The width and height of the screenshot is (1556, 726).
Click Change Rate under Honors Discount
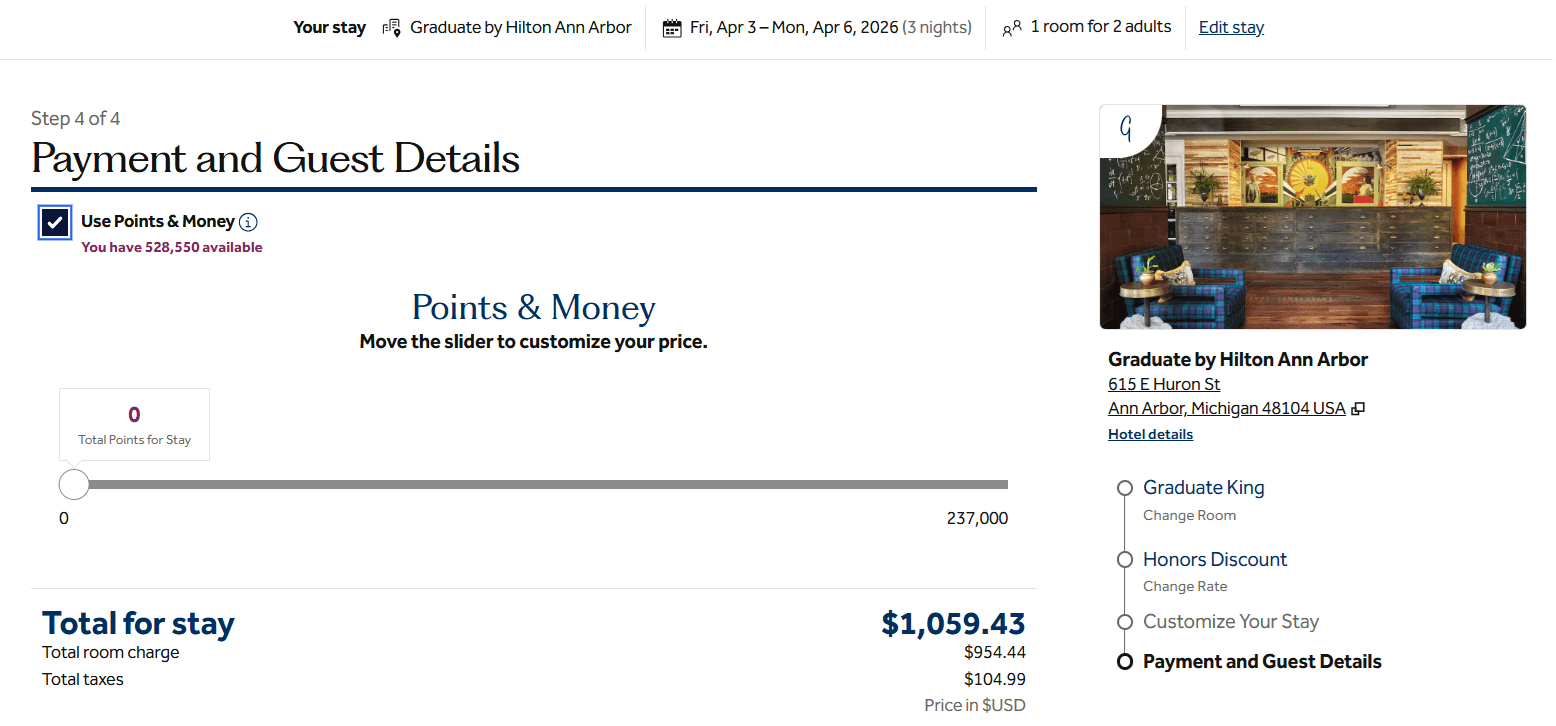1185,586
